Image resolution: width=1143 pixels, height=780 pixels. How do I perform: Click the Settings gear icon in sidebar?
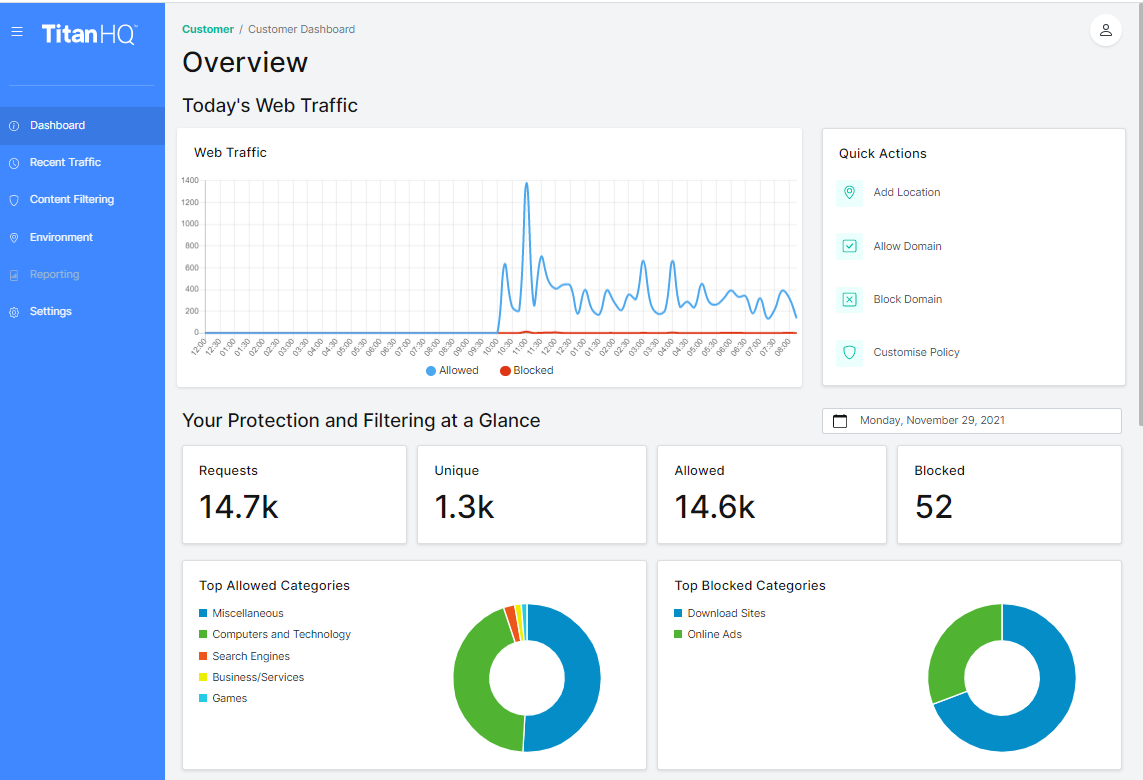tap(14, 312)
